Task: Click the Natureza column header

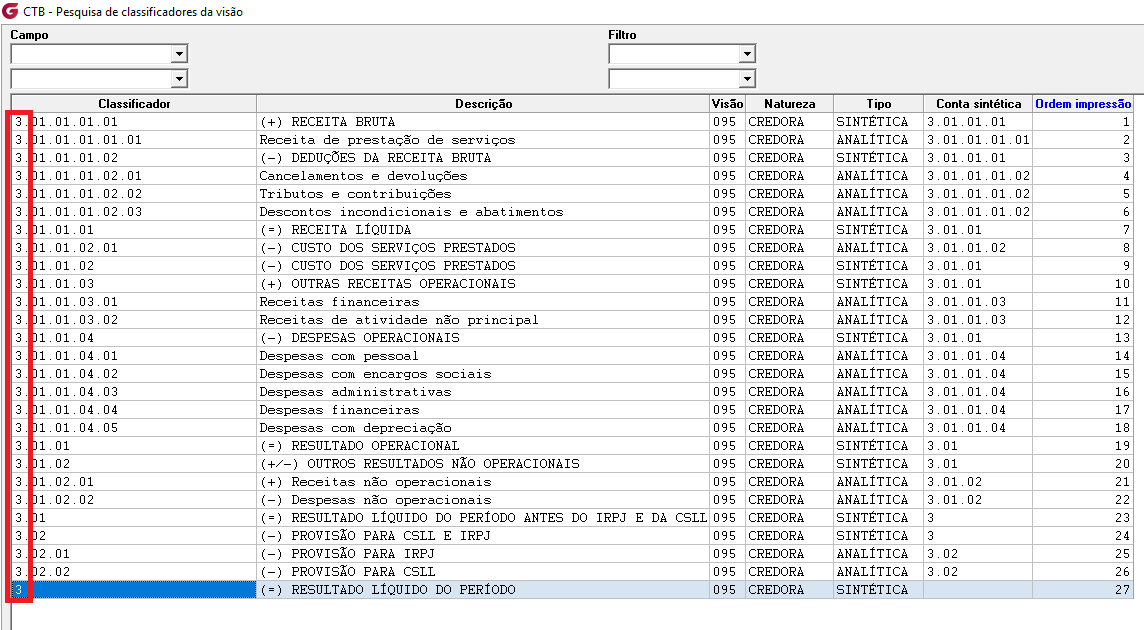Action: coord(789,104)
